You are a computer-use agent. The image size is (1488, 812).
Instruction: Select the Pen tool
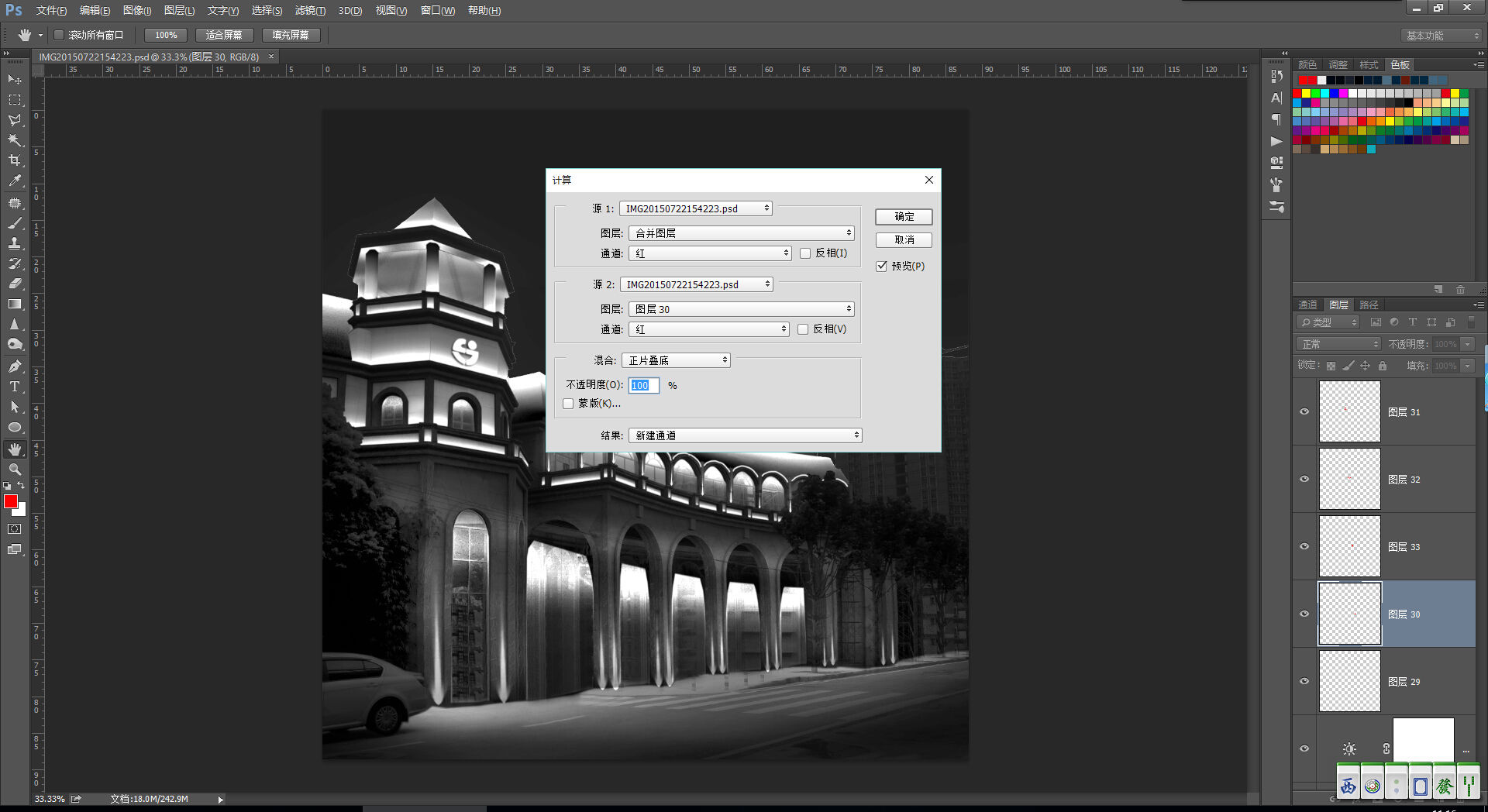tap(15, 366)
